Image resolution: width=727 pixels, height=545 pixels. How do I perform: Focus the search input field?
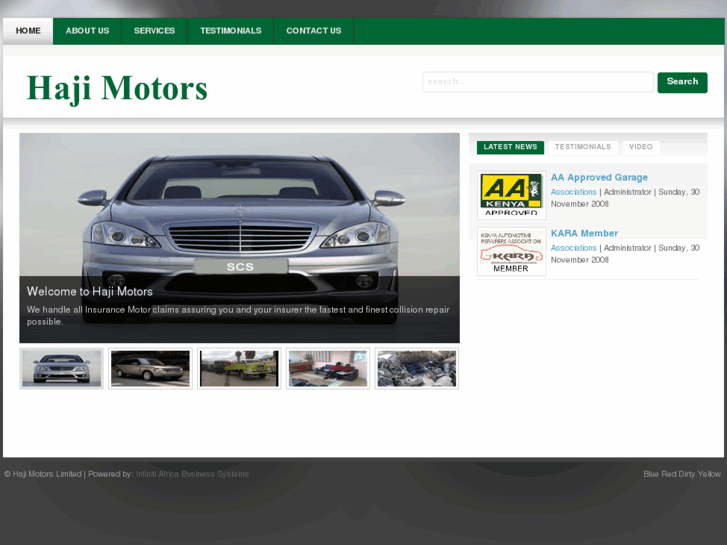(538, 82)
